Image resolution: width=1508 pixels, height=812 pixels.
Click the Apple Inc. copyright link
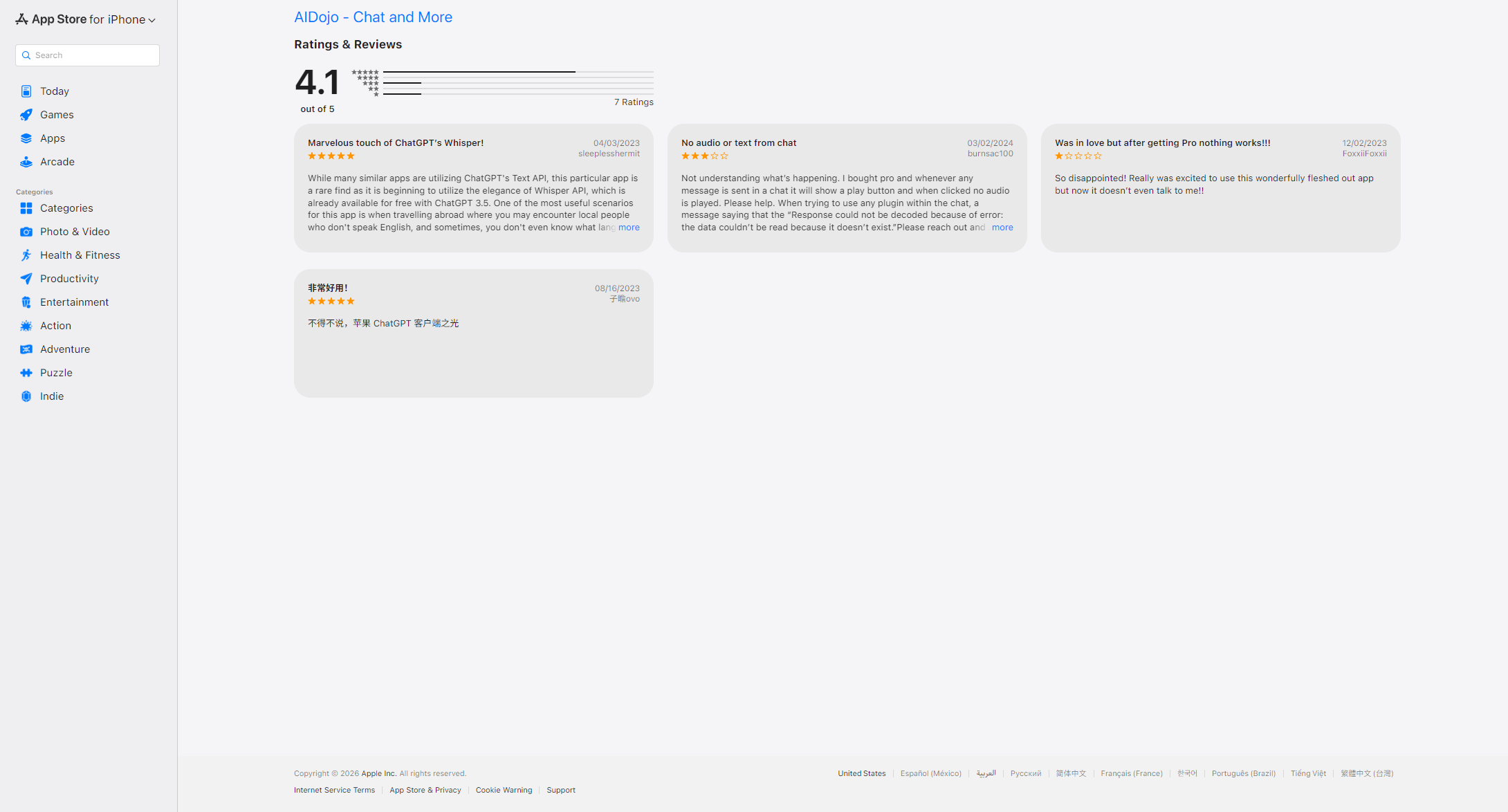pyautogui.click(x=379, y=773)
